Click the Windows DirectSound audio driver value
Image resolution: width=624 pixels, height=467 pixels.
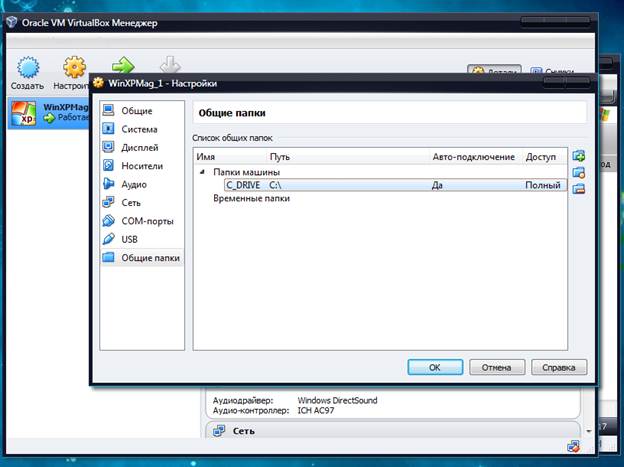[x=337, y=400]
